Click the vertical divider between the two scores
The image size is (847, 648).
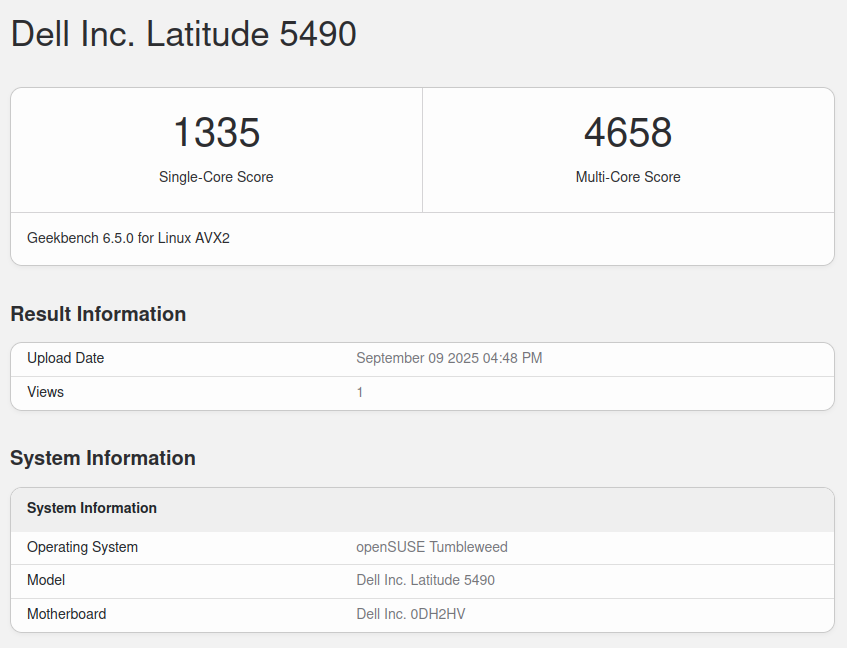pos(422,150)
